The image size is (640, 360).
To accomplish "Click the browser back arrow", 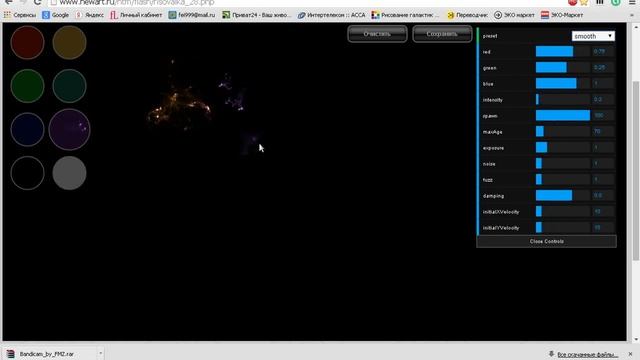I will (x=8, y=2).
